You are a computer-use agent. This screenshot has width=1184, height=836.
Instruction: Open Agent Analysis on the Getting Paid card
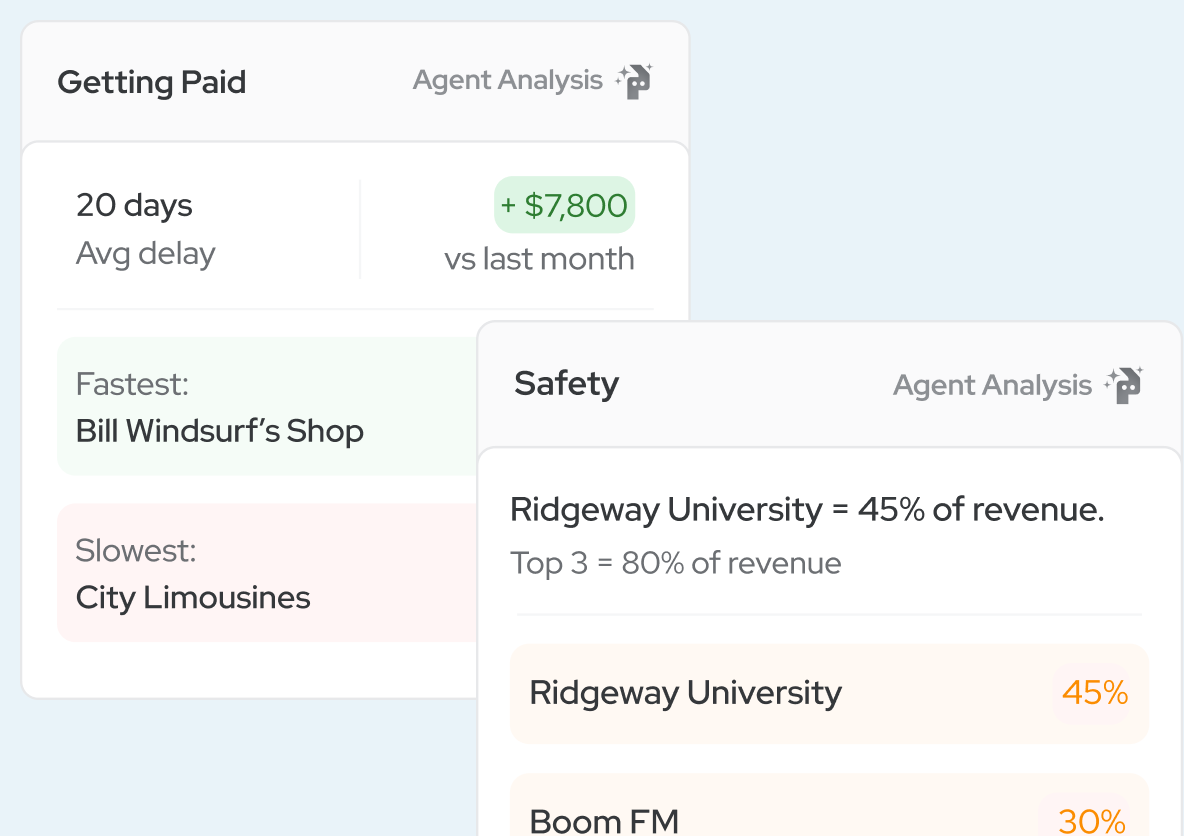click(x=506, y=80)
